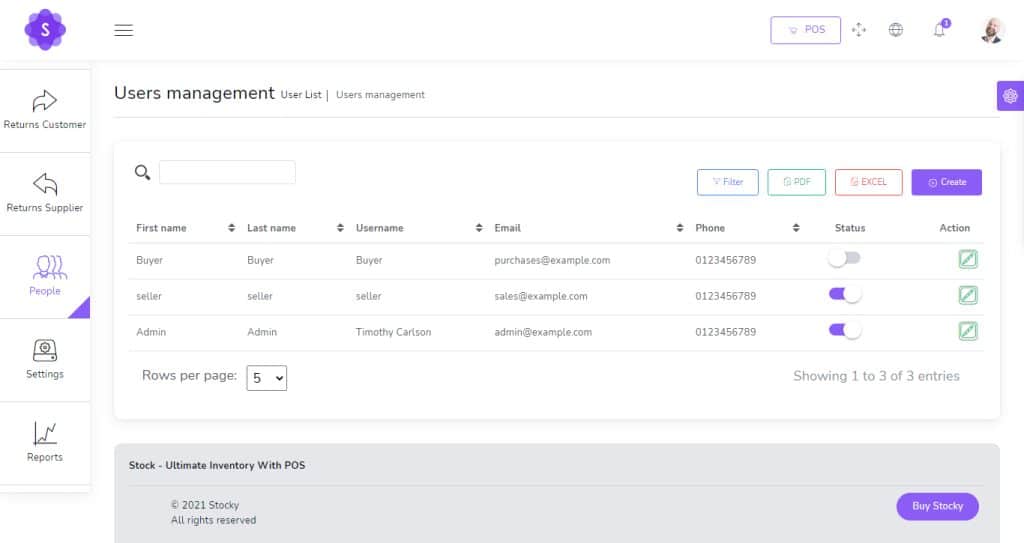1024x543 pixels.
Task: Enable the Buyer user status toggle
Action: [844, 259]
